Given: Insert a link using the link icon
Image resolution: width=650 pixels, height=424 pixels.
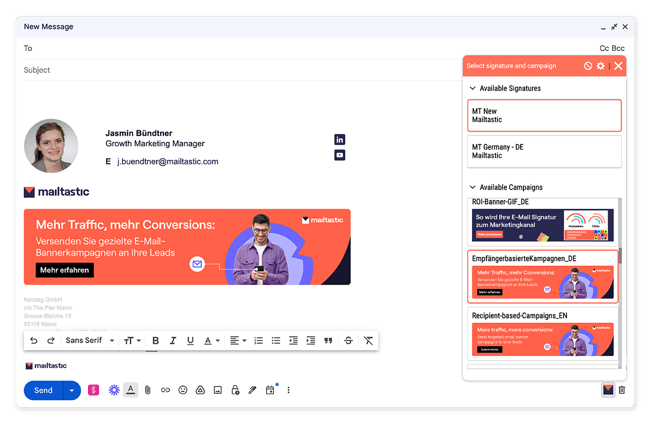Looking at the screenshot, I should coord(165,390).
